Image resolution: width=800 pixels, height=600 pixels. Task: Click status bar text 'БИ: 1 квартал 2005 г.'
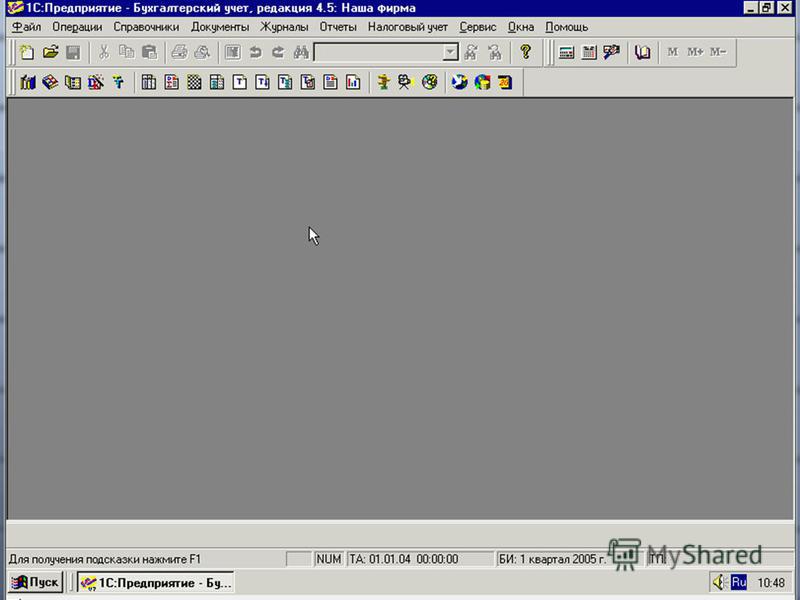click(x=553, y=559)
